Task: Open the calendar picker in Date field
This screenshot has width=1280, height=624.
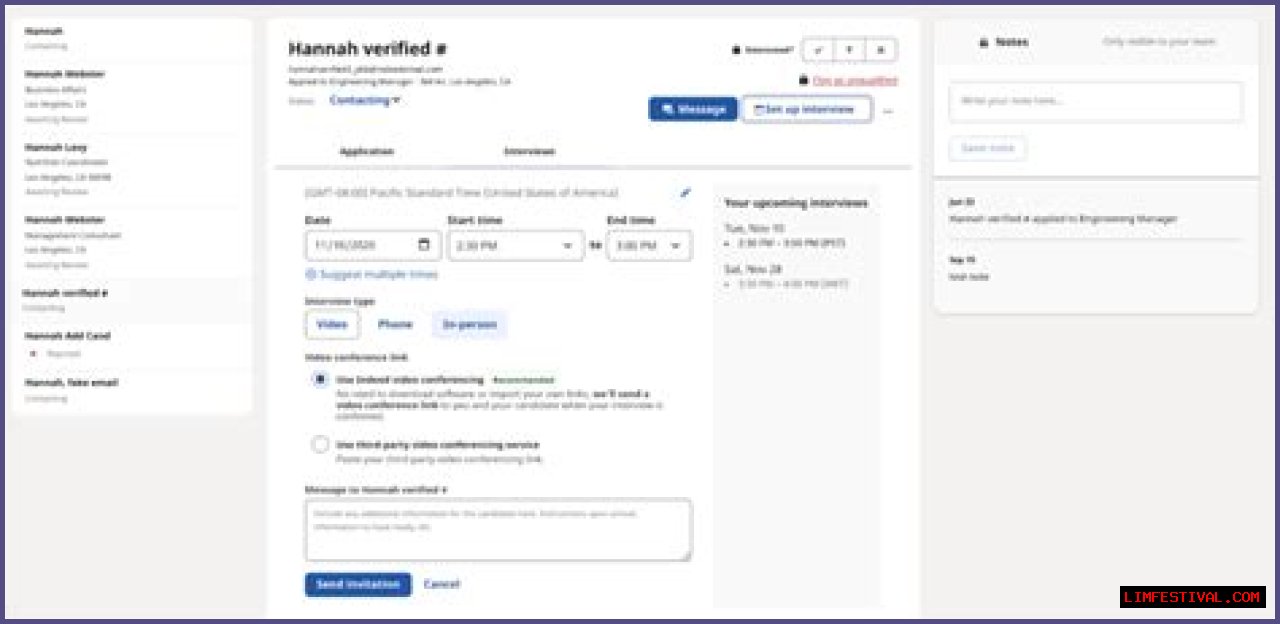Action: pyautogui.click(x=424, y=245)
